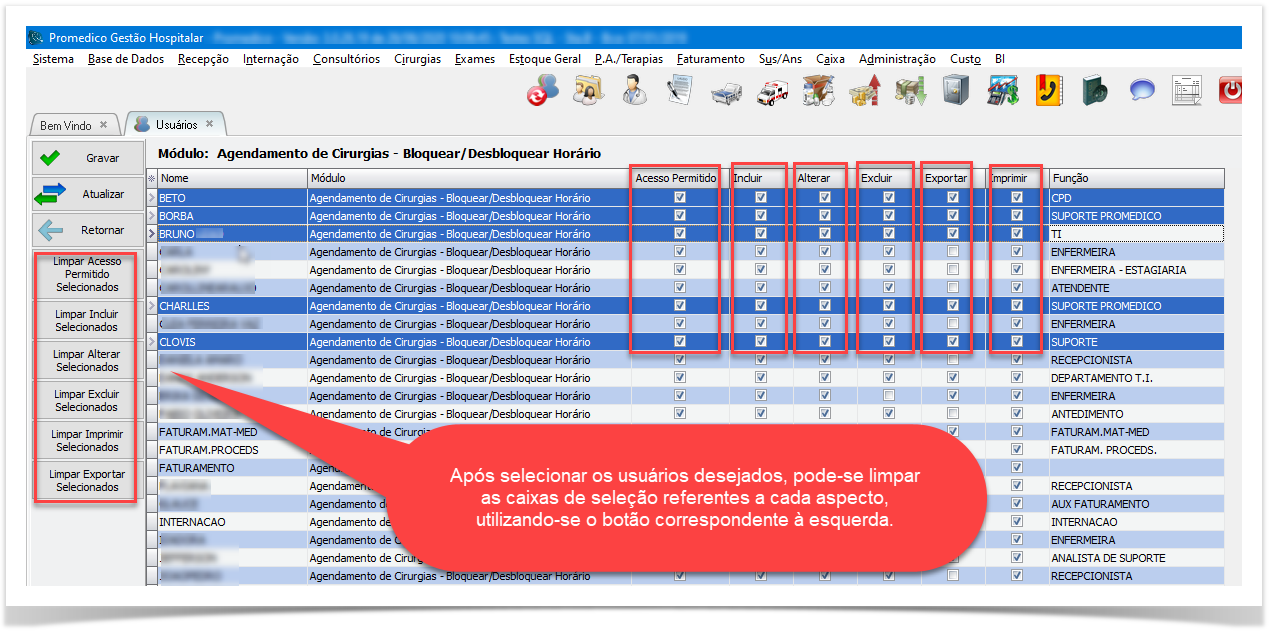Open the safe vault toolbar icon
This screenshot has height=635, width=1276.
coord(955,91)
